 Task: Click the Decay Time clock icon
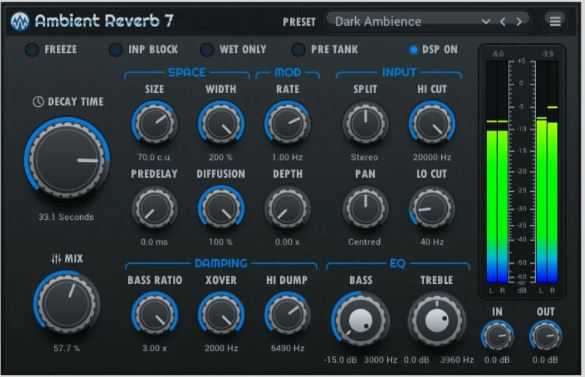tap(38, 102)
